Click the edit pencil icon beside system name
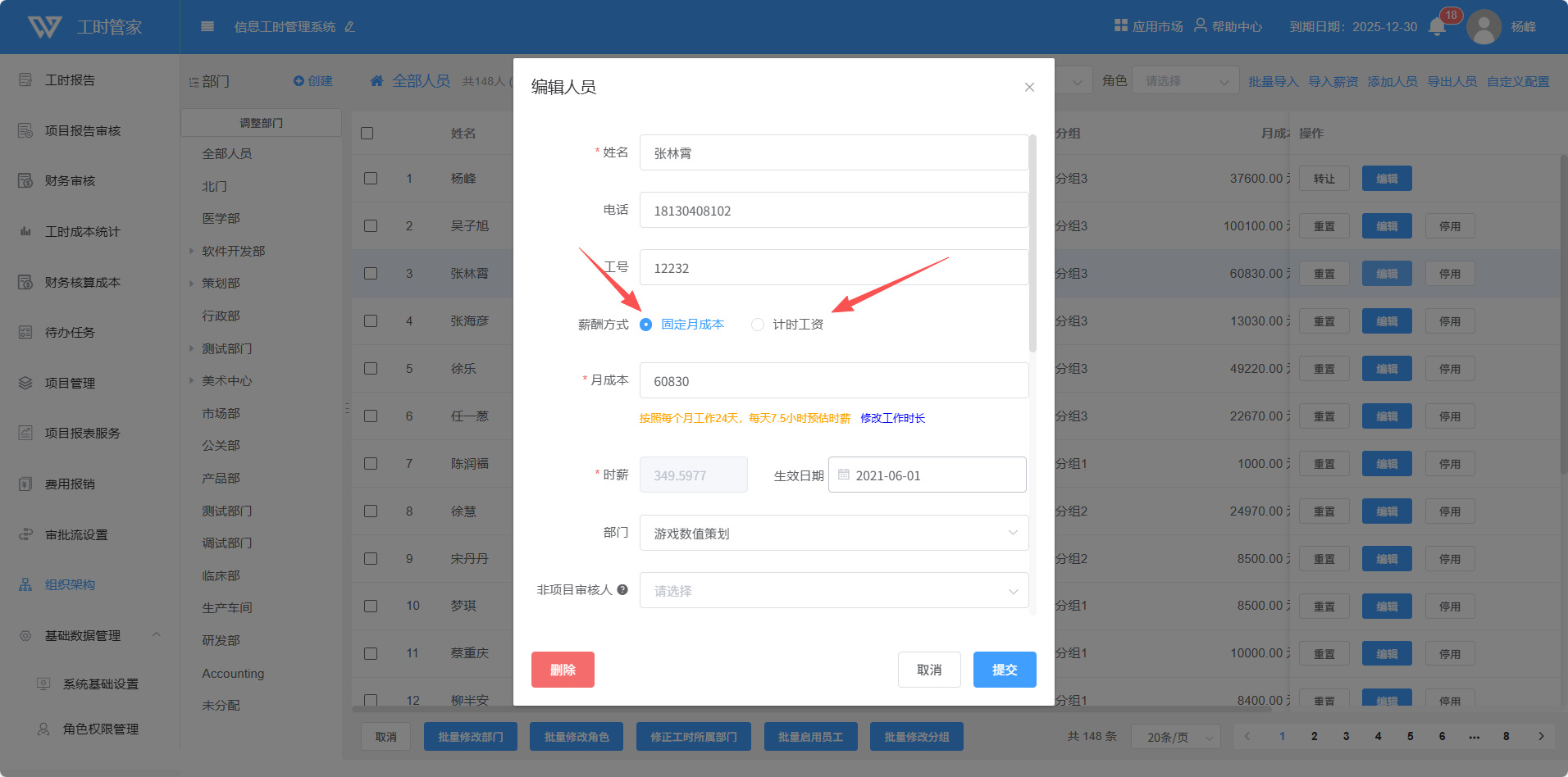Image resolution: width=1568 pixels, height=777 pixels. (350, 27)
